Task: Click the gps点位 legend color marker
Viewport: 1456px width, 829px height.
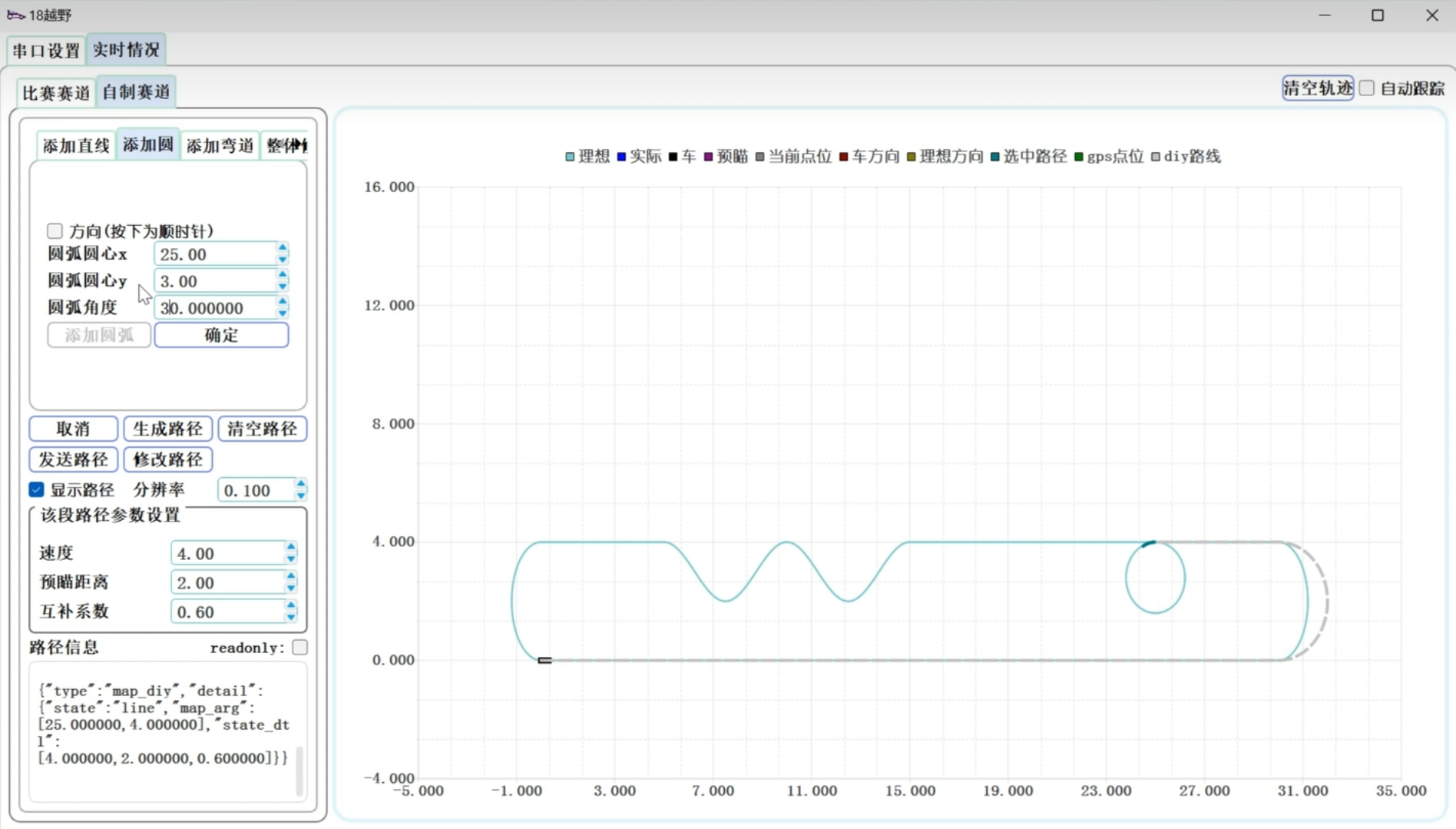Action: (1078, 157)
